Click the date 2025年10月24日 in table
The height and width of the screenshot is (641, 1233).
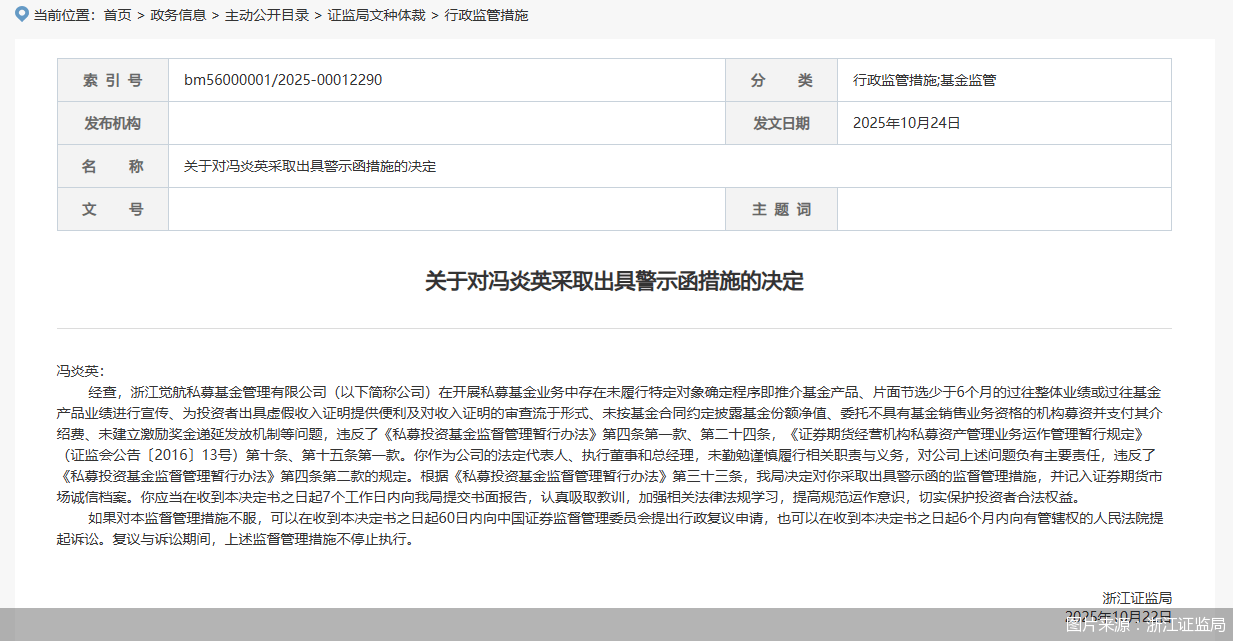click(906, 124)
